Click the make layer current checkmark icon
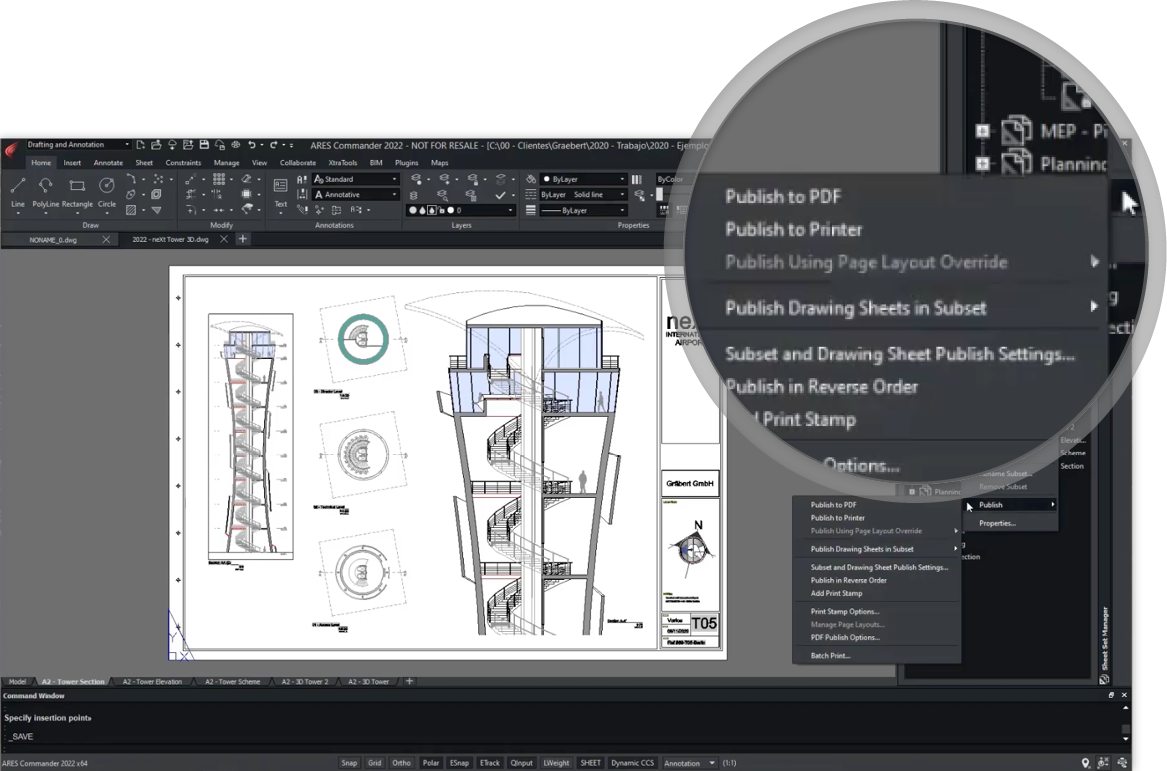The height and width of the screenshot is (771, 1167). click(500, 195)
